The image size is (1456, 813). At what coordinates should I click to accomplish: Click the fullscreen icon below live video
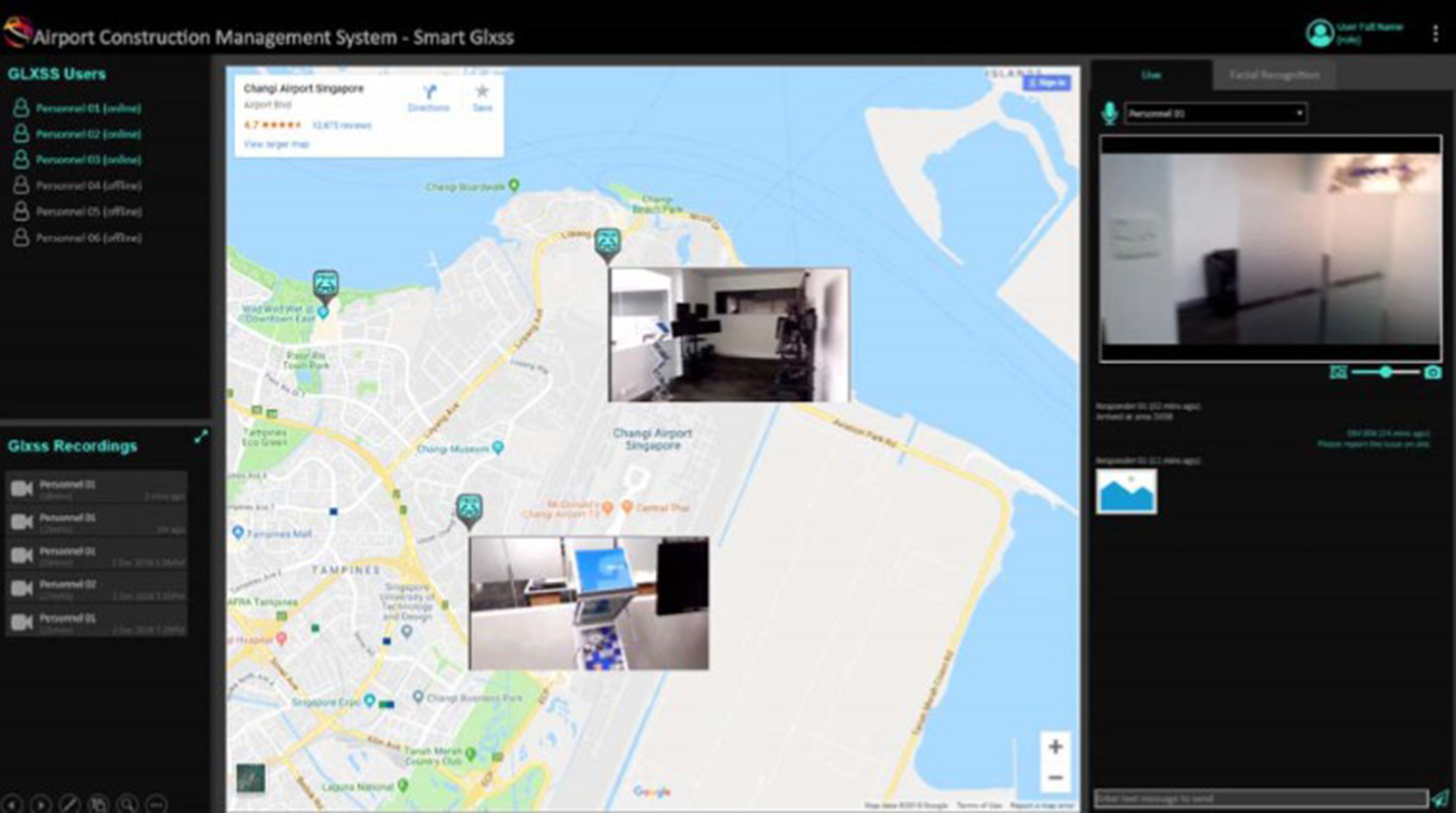(1338, 373)
